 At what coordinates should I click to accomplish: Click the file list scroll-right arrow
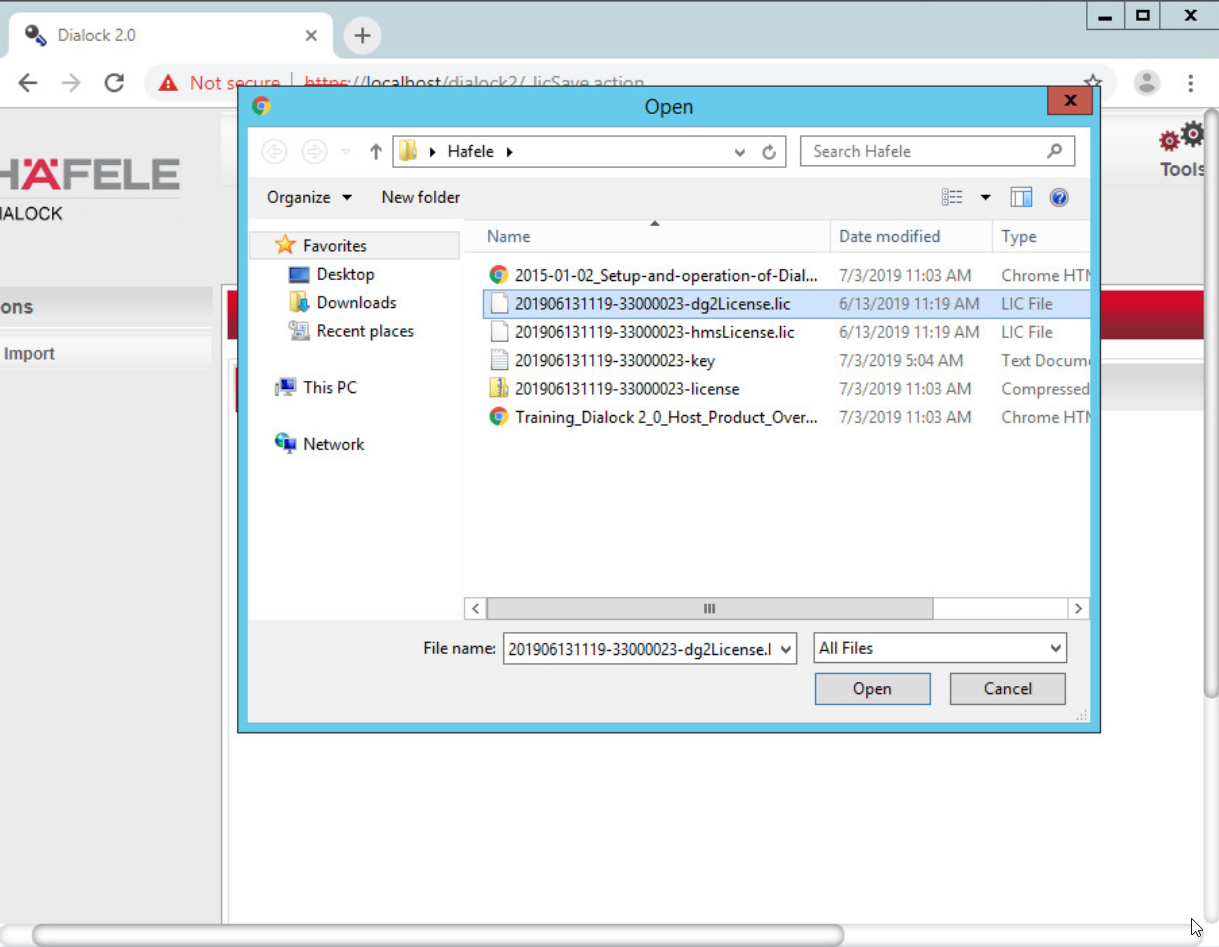click(1078, 608)
